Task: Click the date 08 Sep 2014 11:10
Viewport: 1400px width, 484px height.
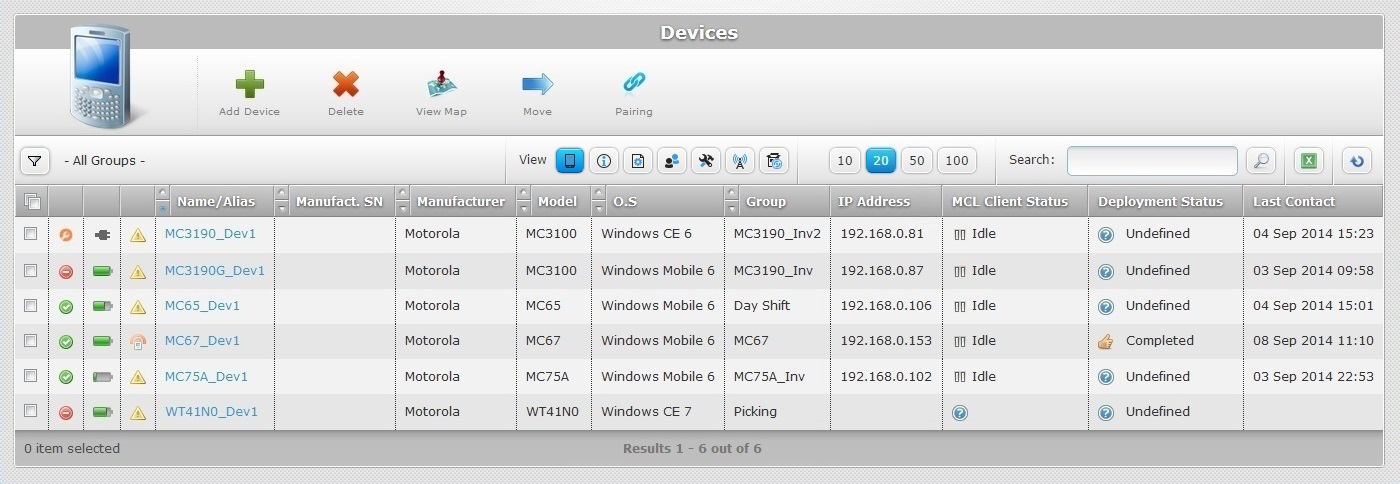Action: 1313,341
